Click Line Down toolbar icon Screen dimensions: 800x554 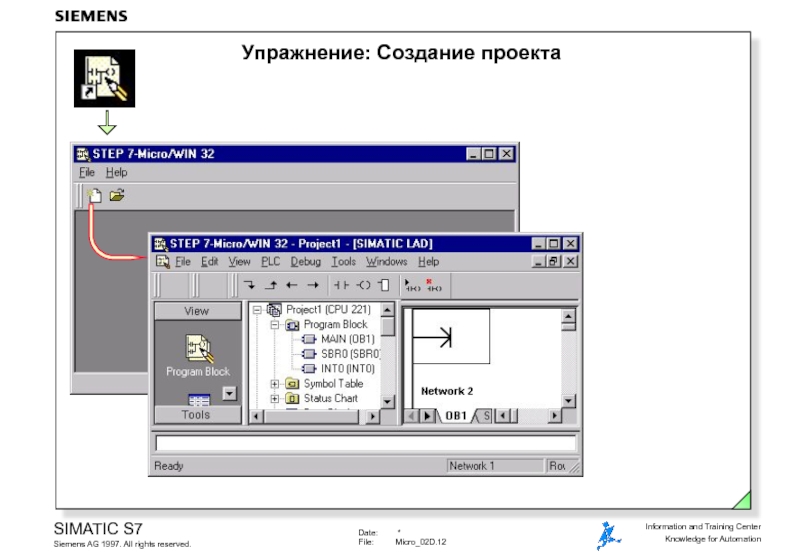coord(249,285)
